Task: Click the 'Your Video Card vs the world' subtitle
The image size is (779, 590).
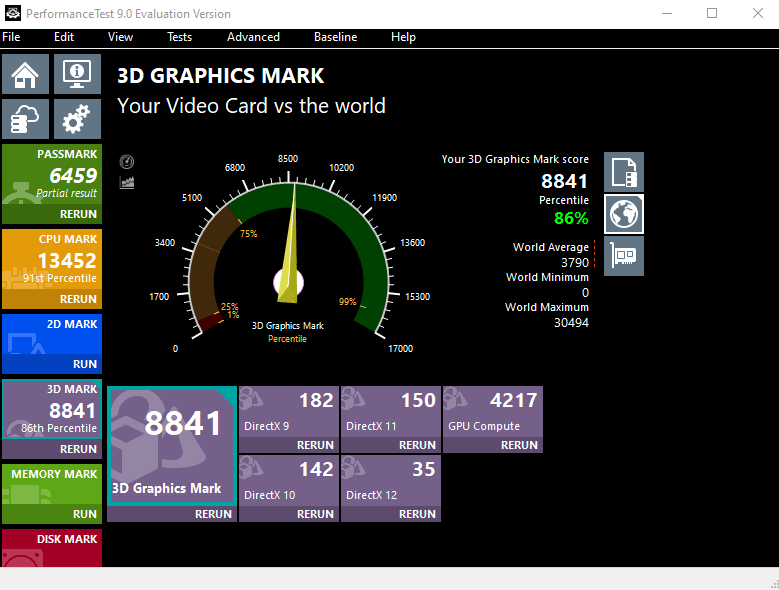Action: click(251, 106)
